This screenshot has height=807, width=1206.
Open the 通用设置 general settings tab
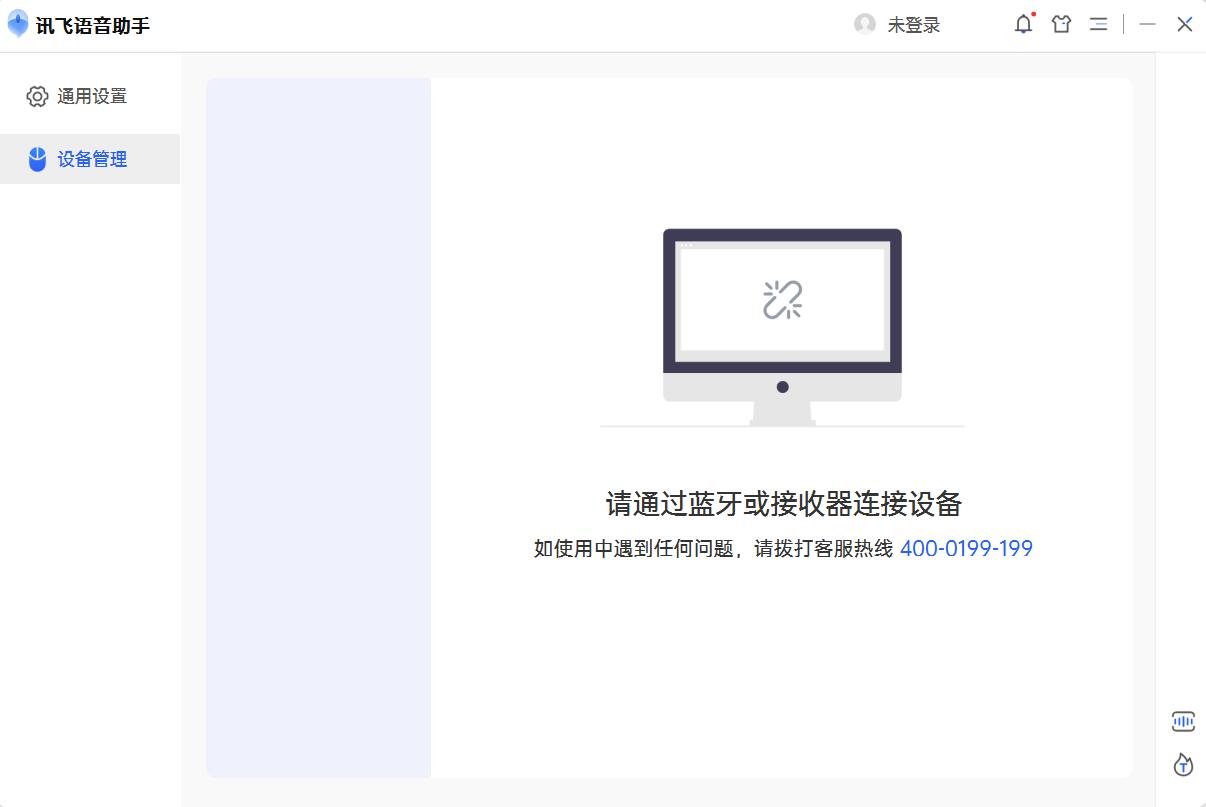[x=90, y=97]
